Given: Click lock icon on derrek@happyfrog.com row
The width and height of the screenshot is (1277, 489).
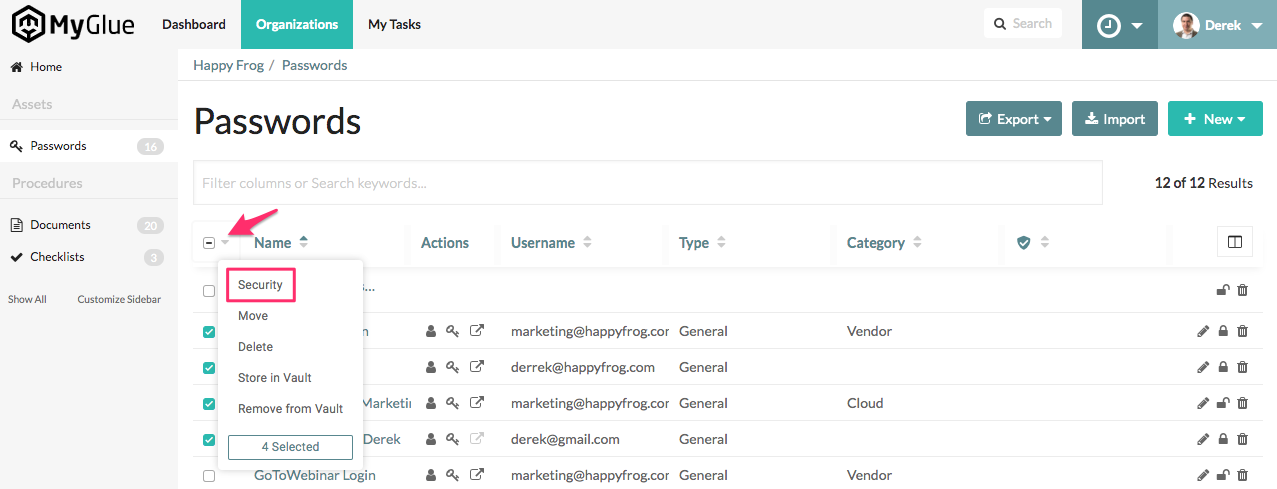Looking at the screenshot, I should tap(1222, 367).
